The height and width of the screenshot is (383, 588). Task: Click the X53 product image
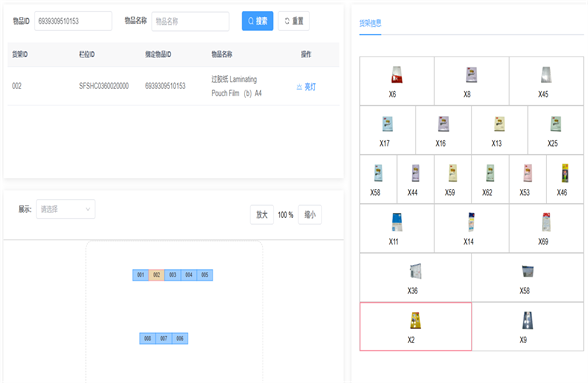tap(527, 173)
